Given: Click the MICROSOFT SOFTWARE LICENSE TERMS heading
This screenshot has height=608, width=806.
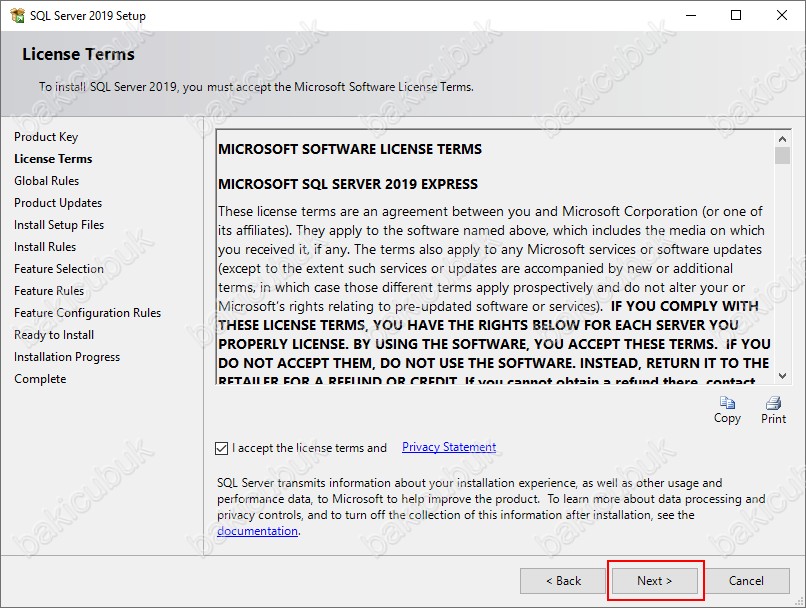Looking at the screenshot, I should coord(350,149).
